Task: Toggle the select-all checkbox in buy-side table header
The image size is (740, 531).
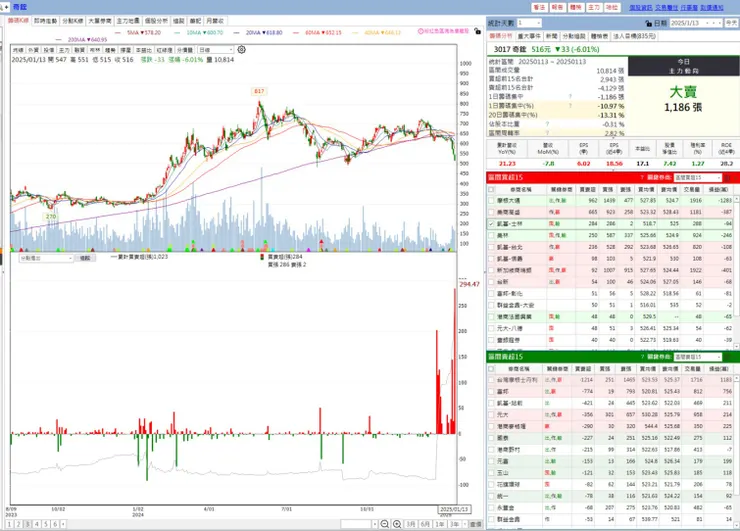Action: [x=491, y=189]
